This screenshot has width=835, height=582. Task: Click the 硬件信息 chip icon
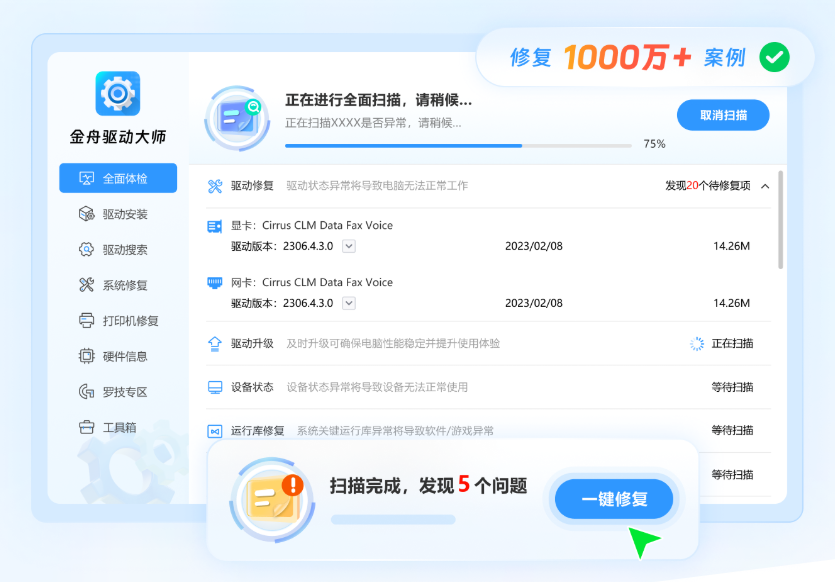pos(86,356)
